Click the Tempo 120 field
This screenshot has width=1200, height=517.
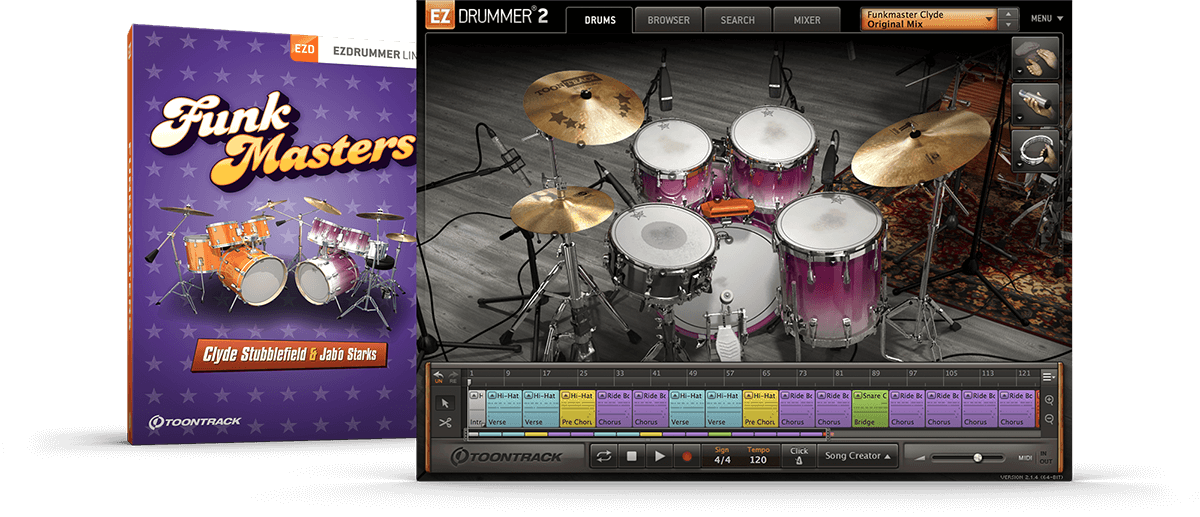coord(759,456)
